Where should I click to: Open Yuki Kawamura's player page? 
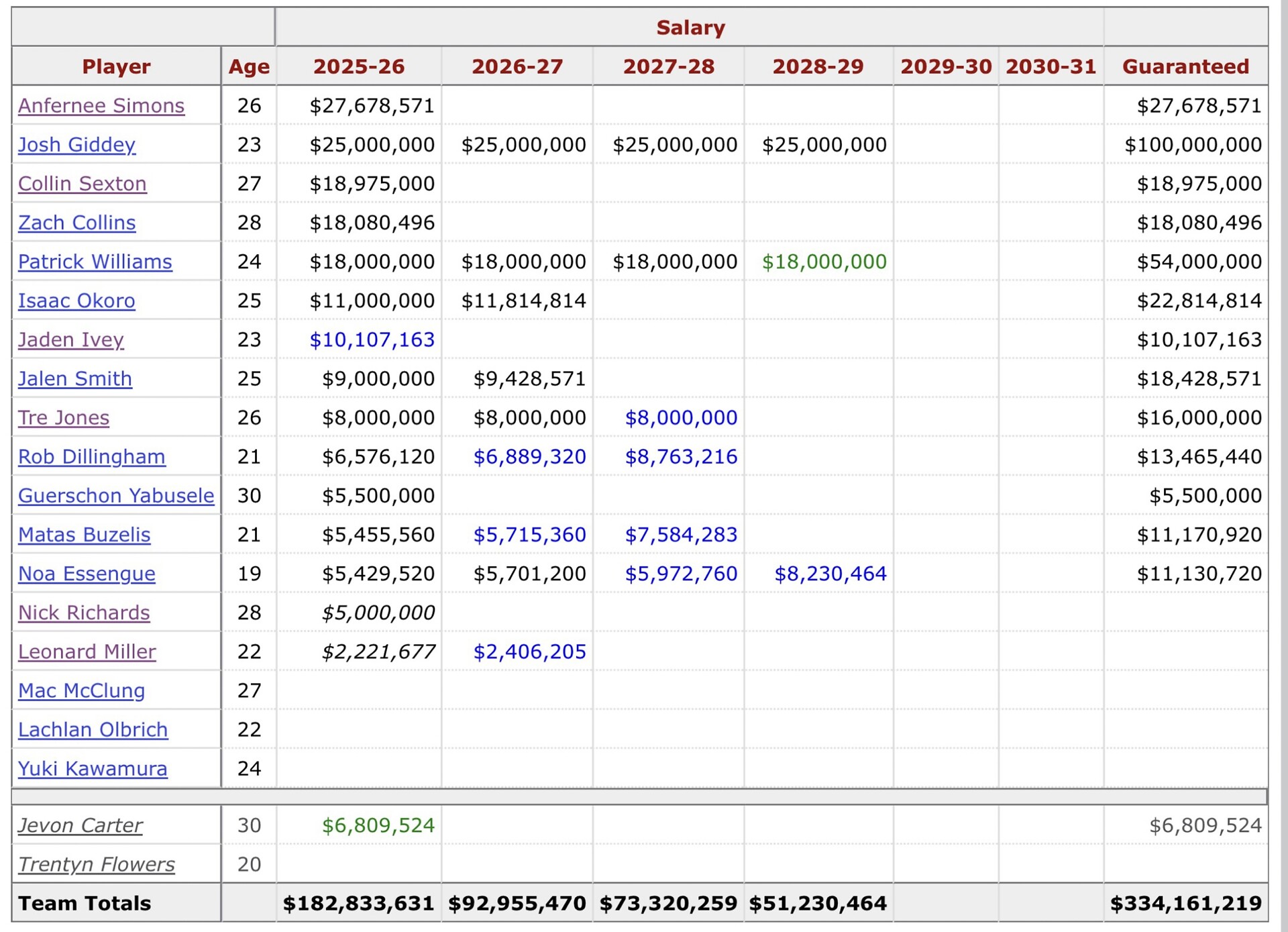[93, 768]
